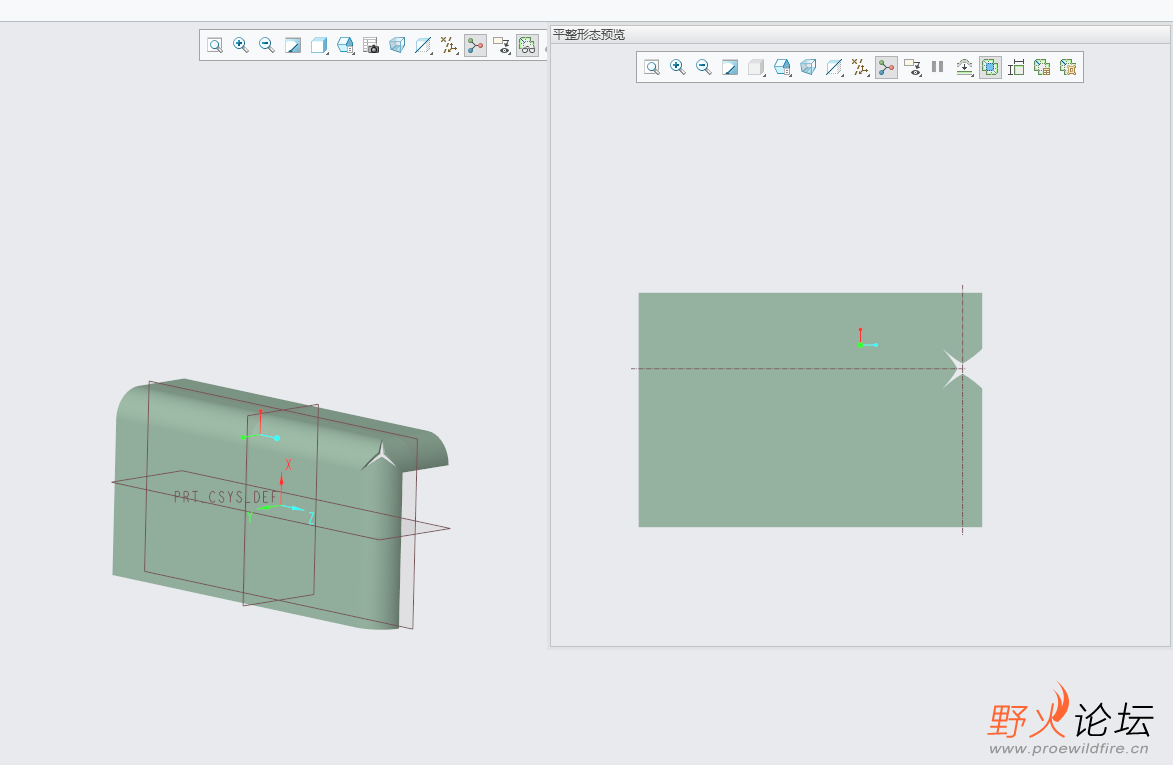1173x765 pixels.
Task: Open Display Style dropdown in preview toolbar
Action: [x=756, y=67]
